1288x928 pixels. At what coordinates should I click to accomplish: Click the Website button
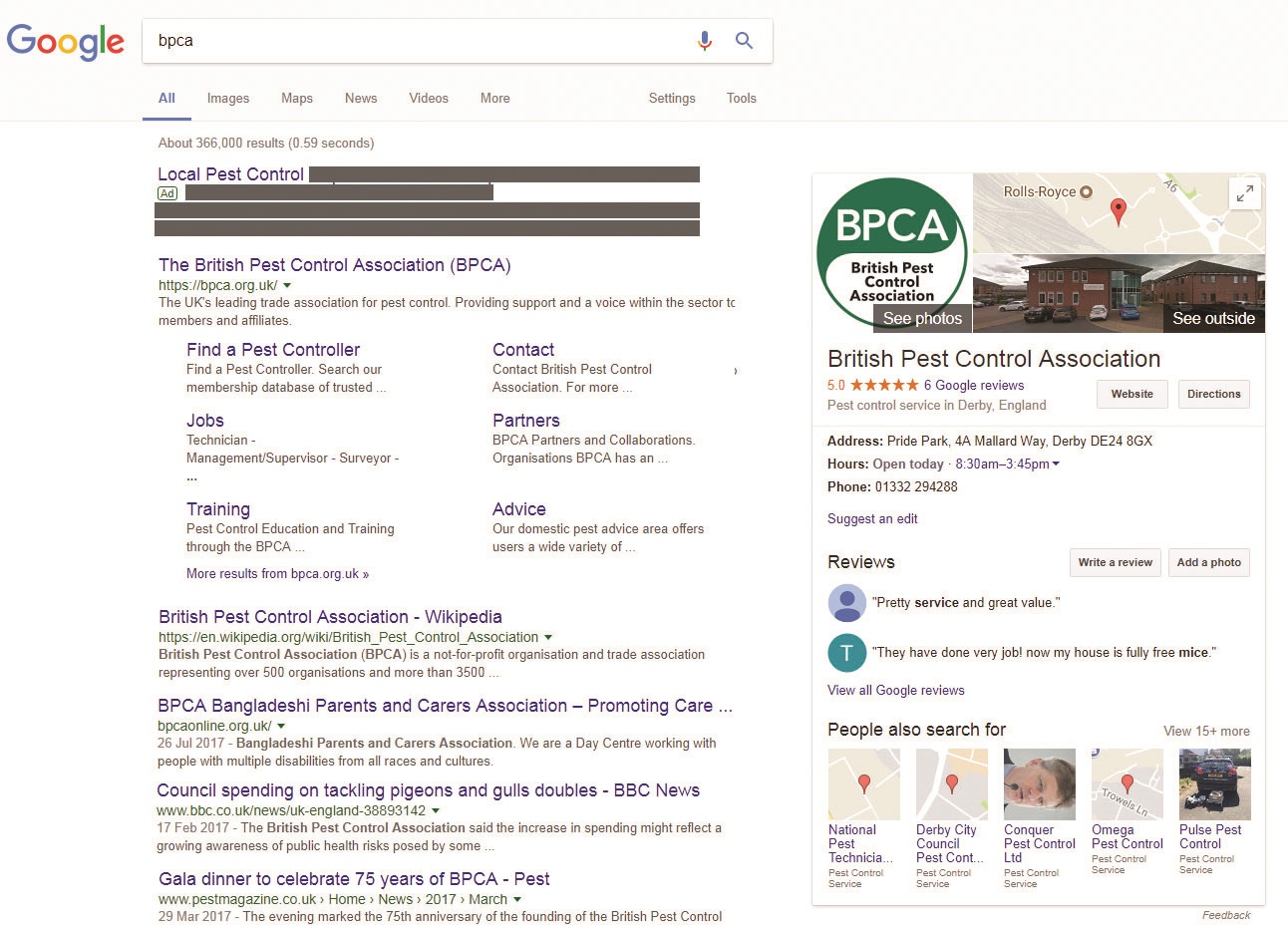[1132, 395]
